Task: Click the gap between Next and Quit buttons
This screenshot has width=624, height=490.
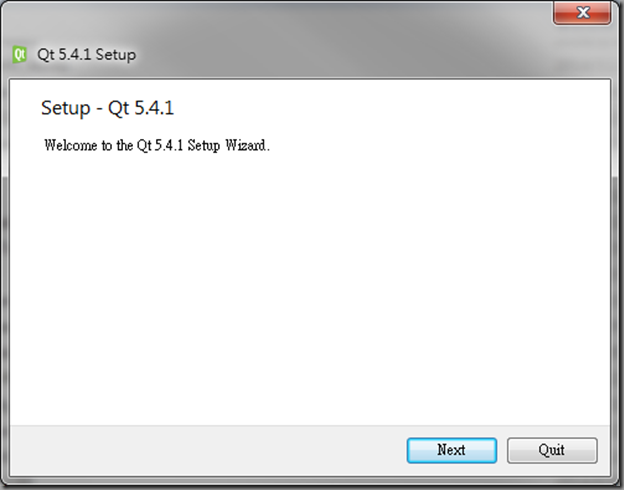Action: tap(502, 450)
